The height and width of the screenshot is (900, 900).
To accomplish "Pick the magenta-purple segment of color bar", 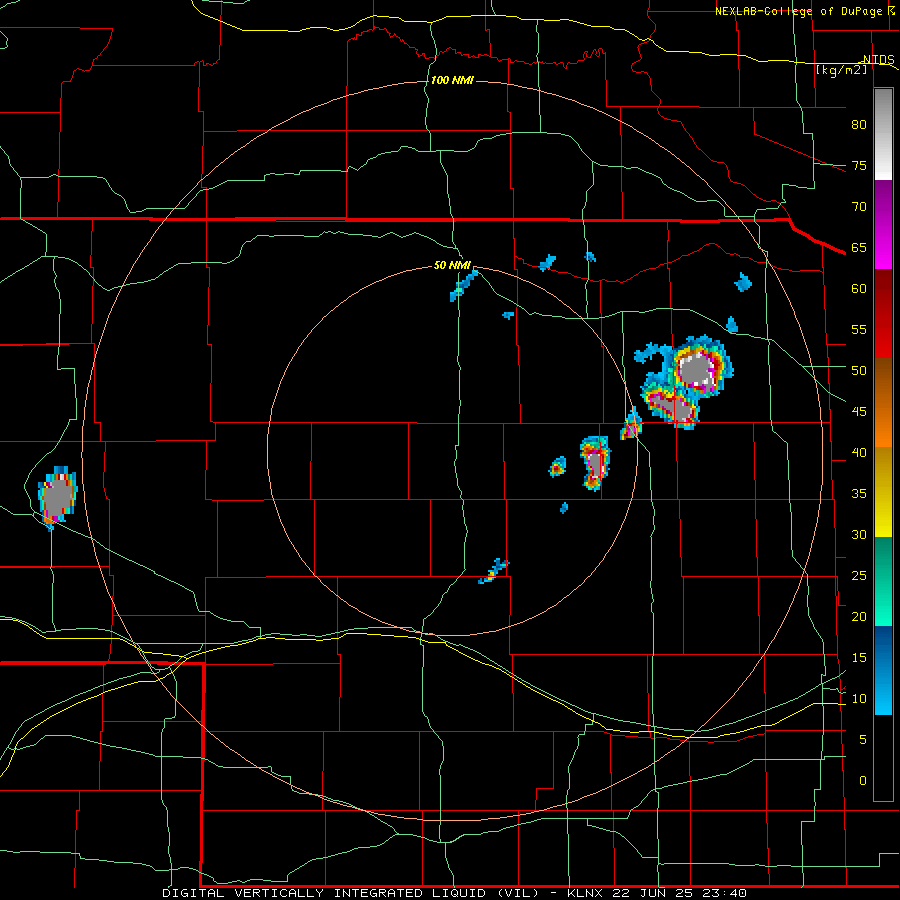I will tap(883, 225).
